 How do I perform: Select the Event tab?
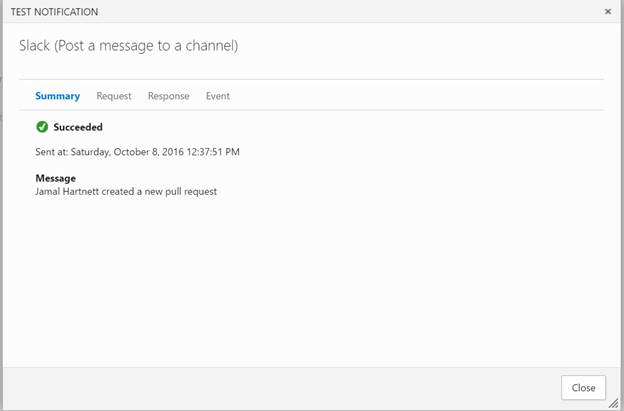tap(218, 96)
